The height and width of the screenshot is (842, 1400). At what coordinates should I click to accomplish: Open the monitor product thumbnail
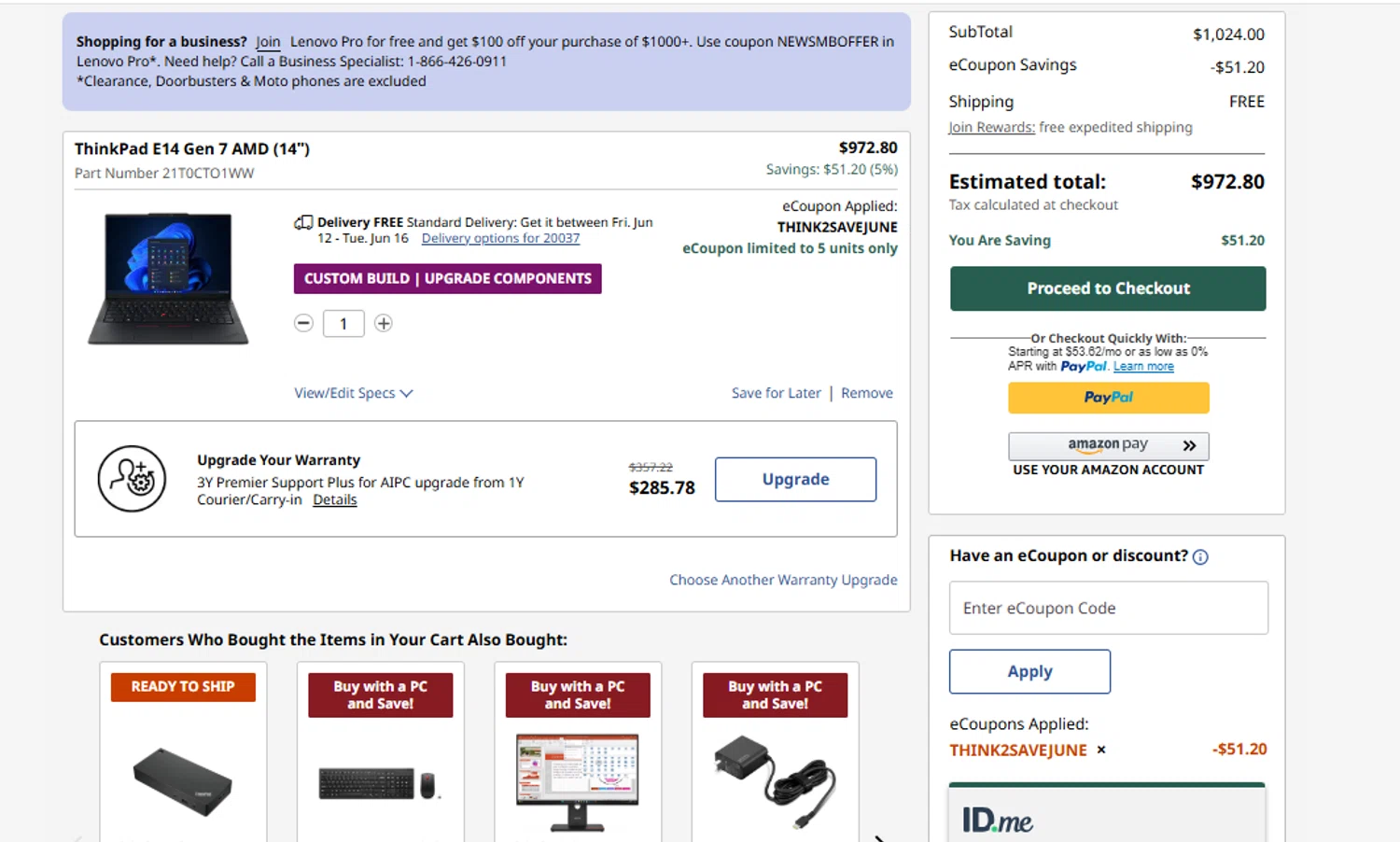578,782
